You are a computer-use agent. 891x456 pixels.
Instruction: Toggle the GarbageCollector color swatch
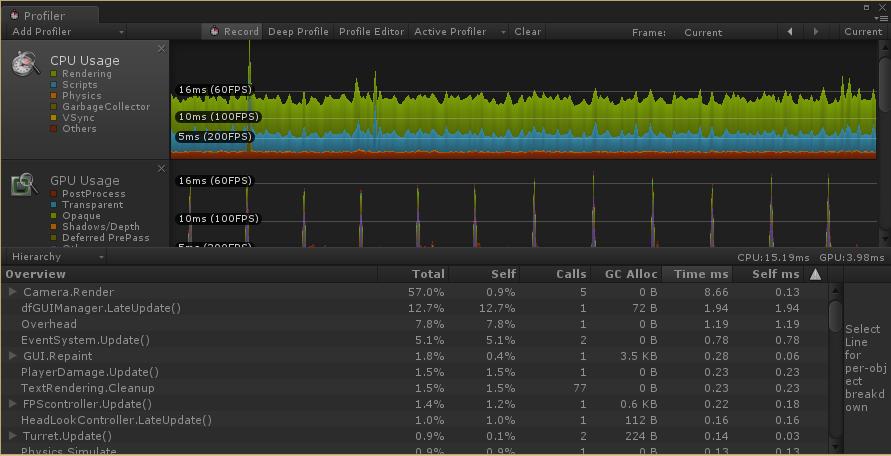pos(54,107)
